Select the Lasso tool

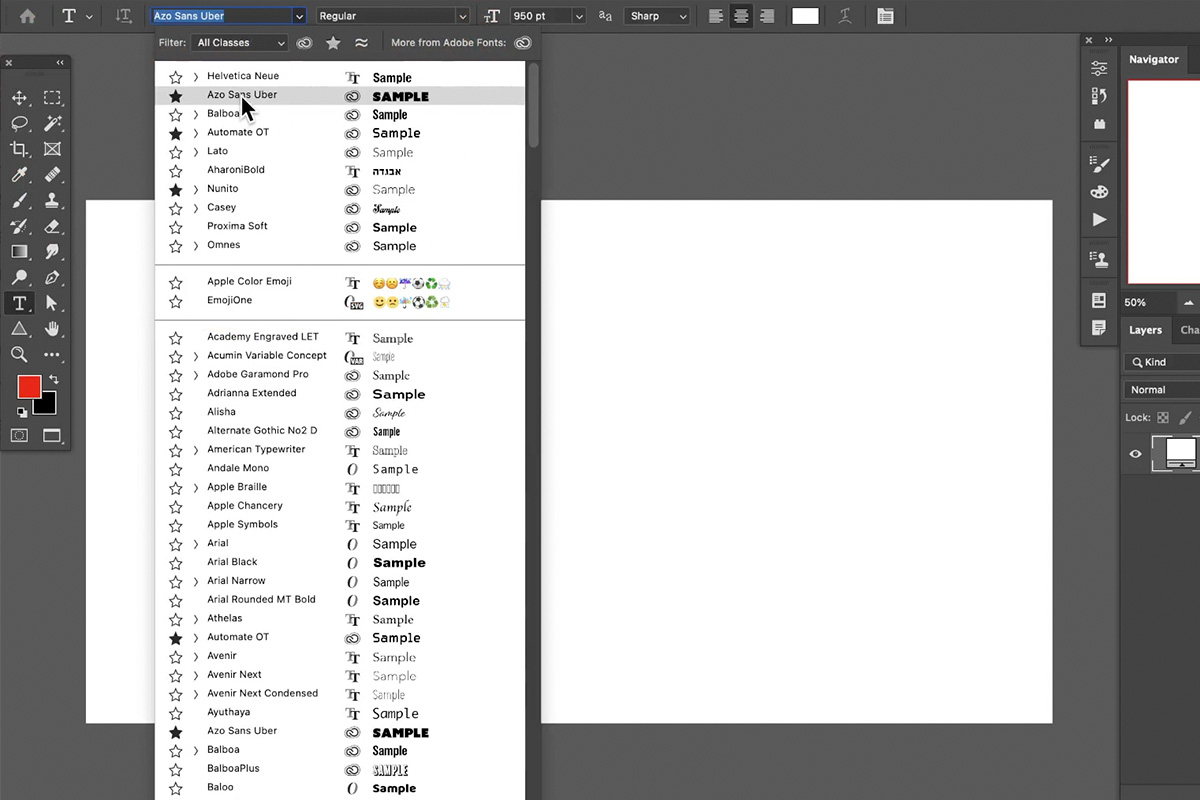pyautogui.click(x=20, y=123)
